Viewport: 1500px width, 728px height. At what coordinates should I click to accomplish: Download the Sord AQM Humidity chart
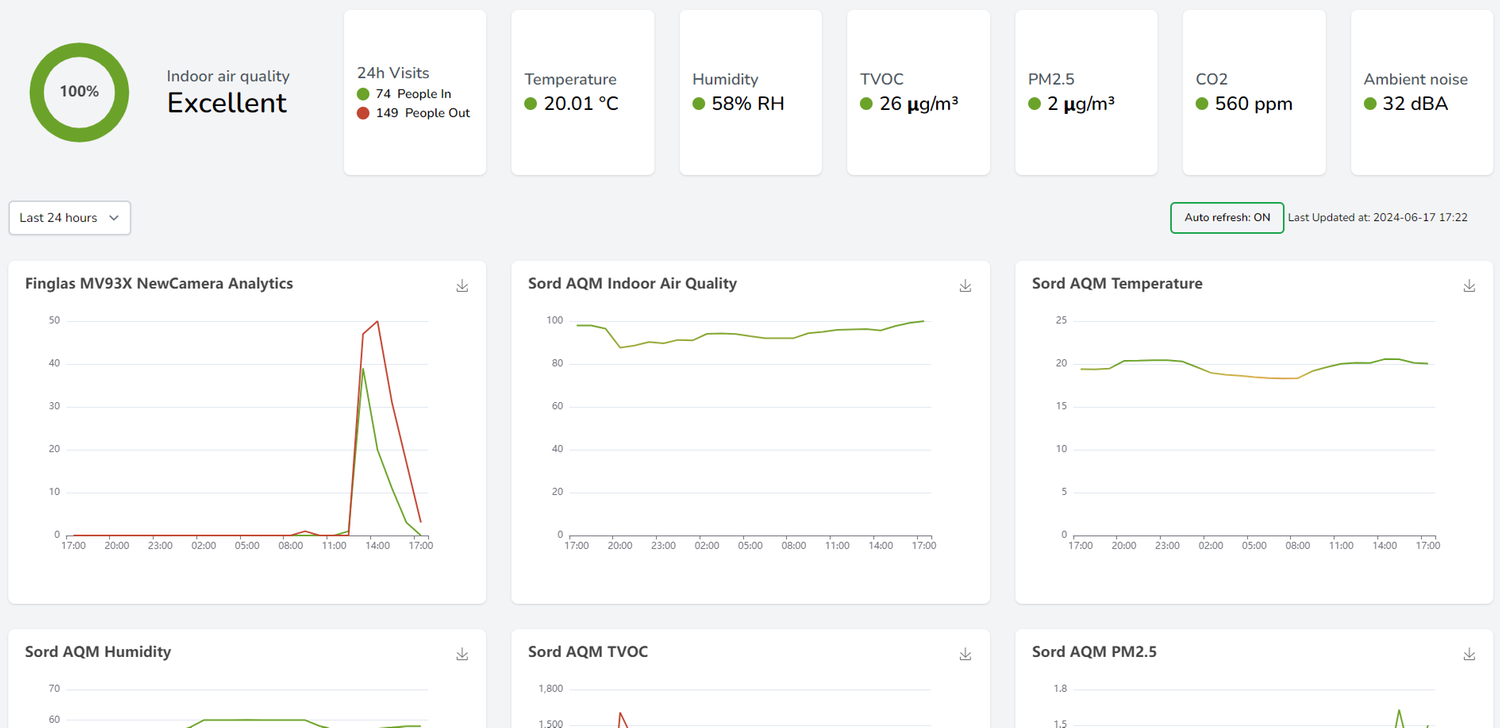(x=462, y=653)
